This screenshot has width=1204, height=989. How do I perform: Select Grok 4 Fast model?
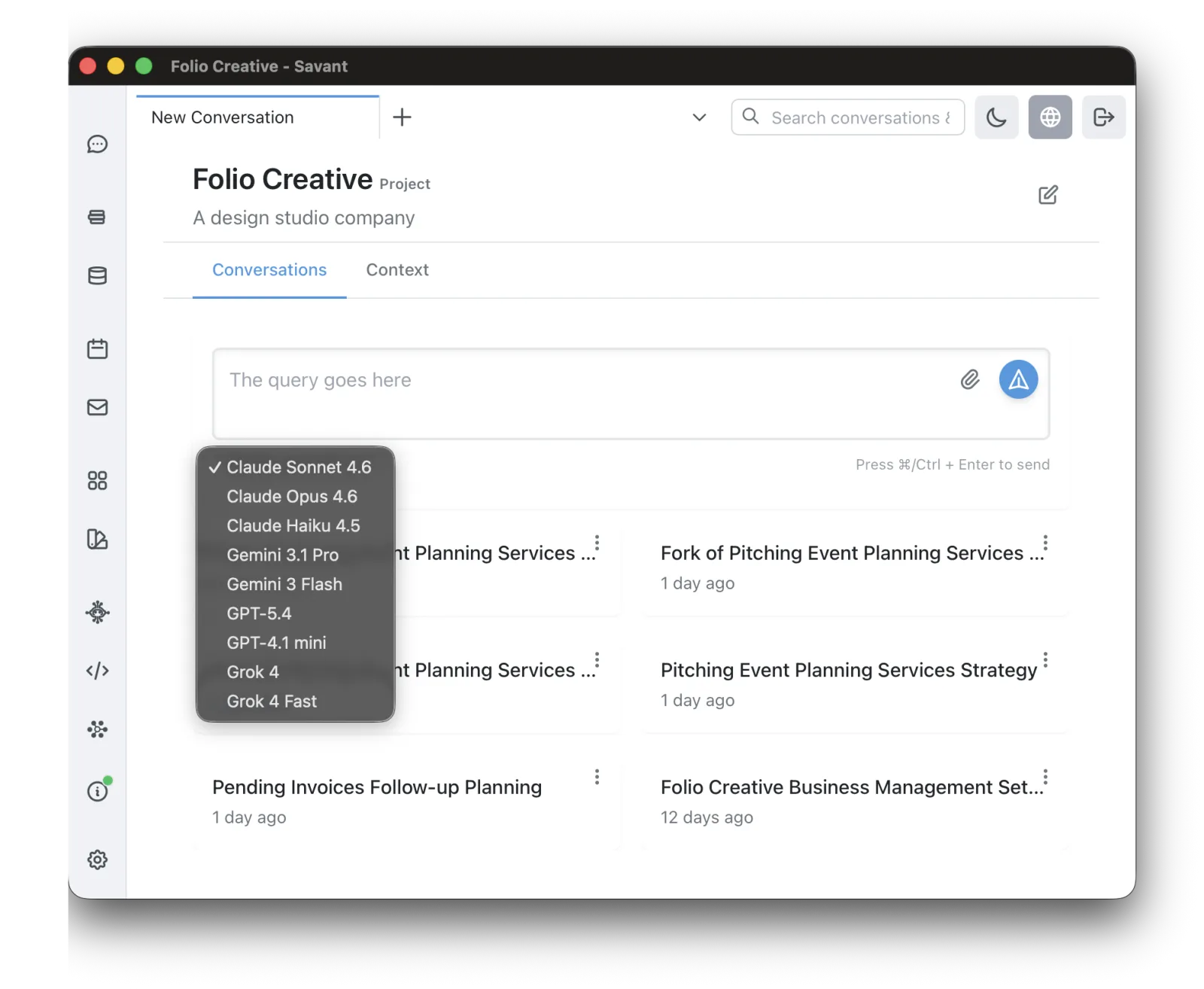295,701
